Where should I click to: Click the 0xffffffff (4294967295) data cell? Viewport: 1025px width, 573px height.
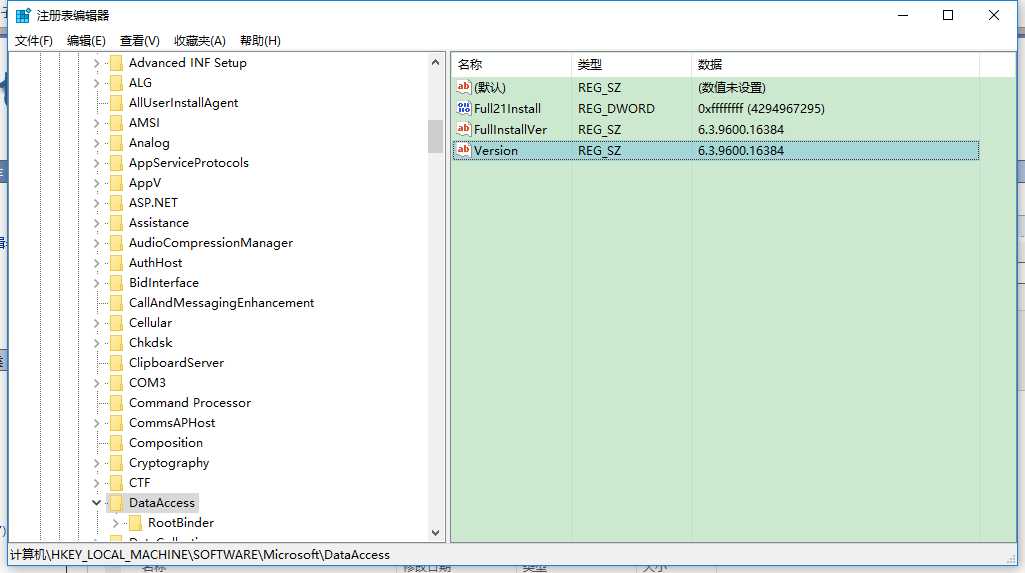click(x=761, y=108)
